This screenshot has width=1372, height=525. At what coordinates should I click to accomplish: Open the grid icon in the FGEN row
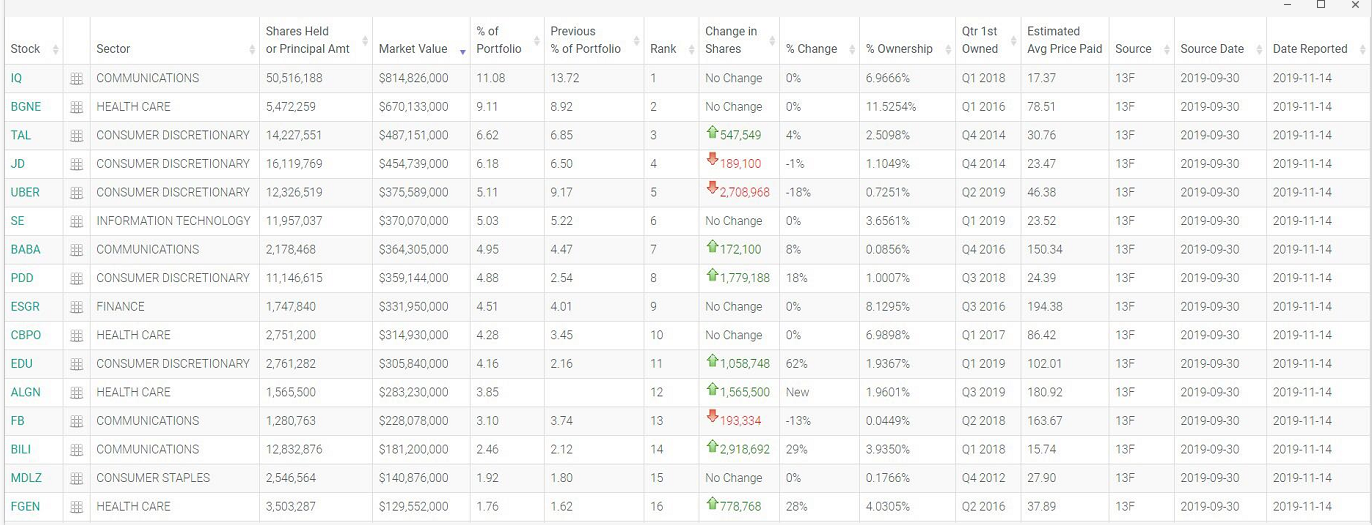76,507
